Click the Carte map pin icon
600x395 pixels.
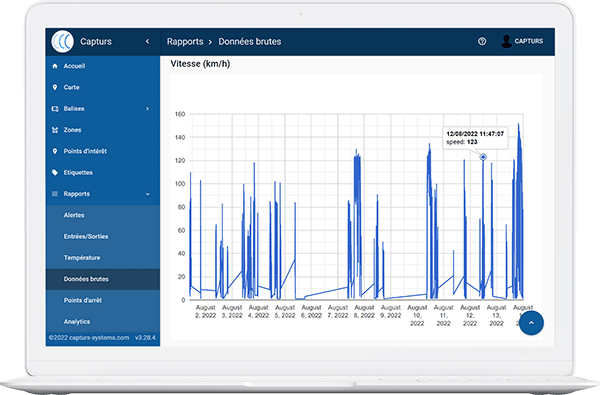tap(55, 87)
